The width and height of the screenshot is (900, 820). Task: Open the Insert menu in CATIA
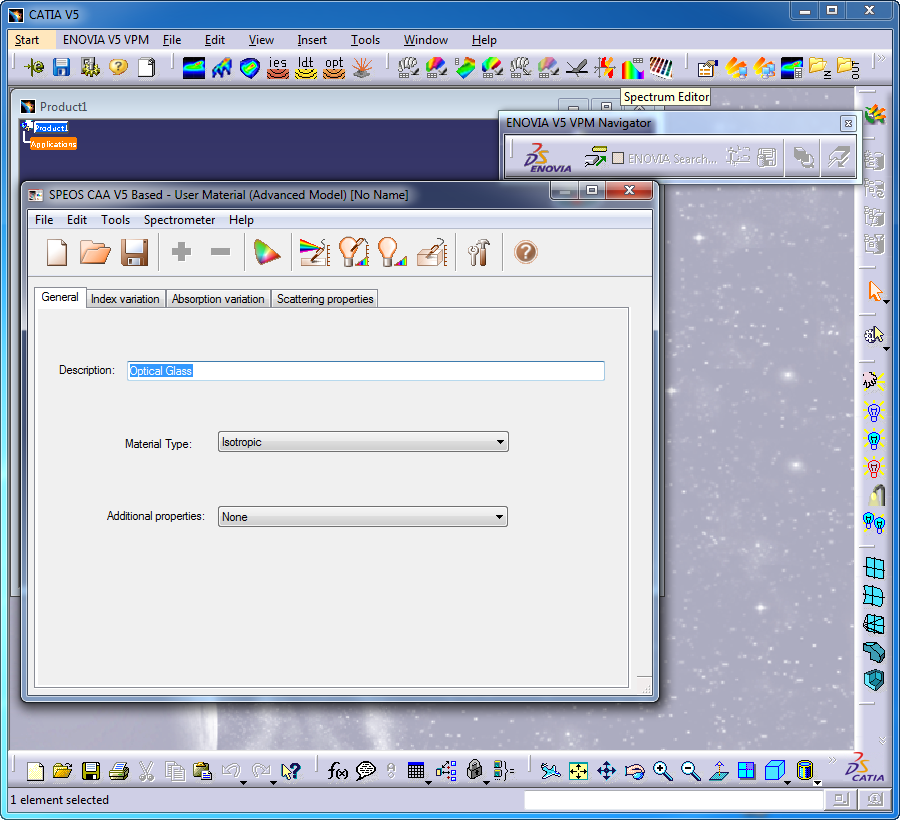(x=312, y=40)
